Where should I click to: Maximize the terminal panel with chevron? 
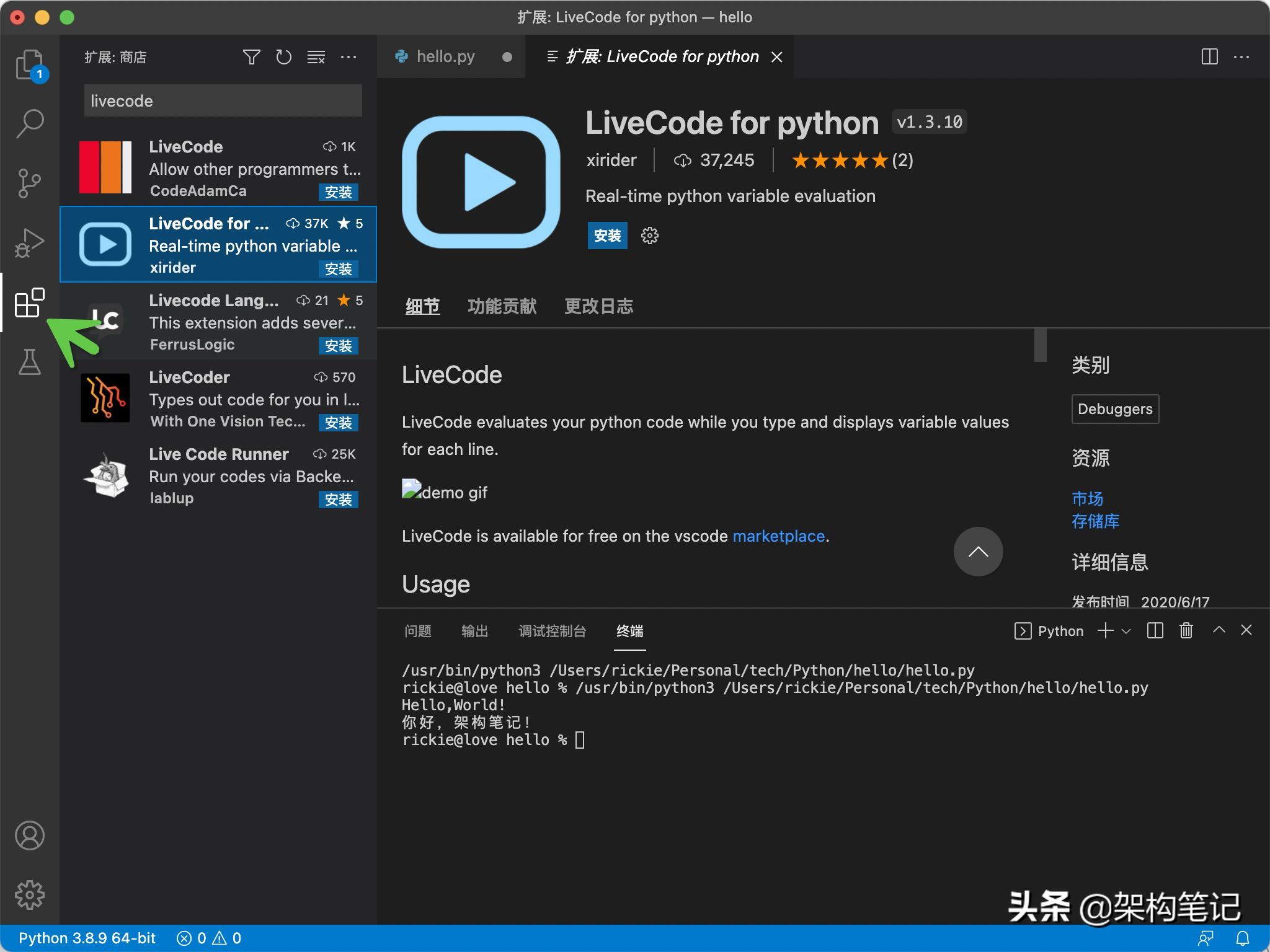click(1218, 630)
